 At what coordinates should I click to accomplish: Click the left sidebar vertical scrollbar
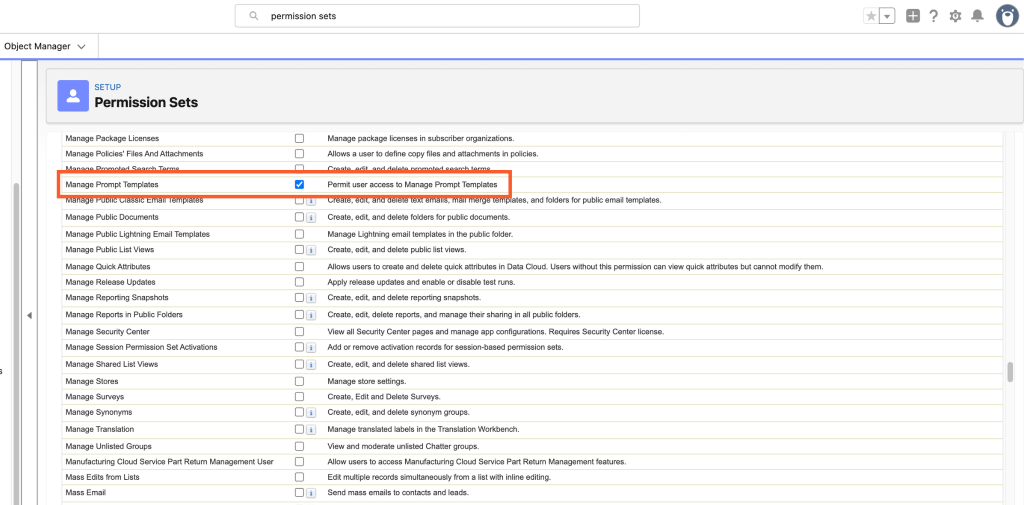pos(16,344)
